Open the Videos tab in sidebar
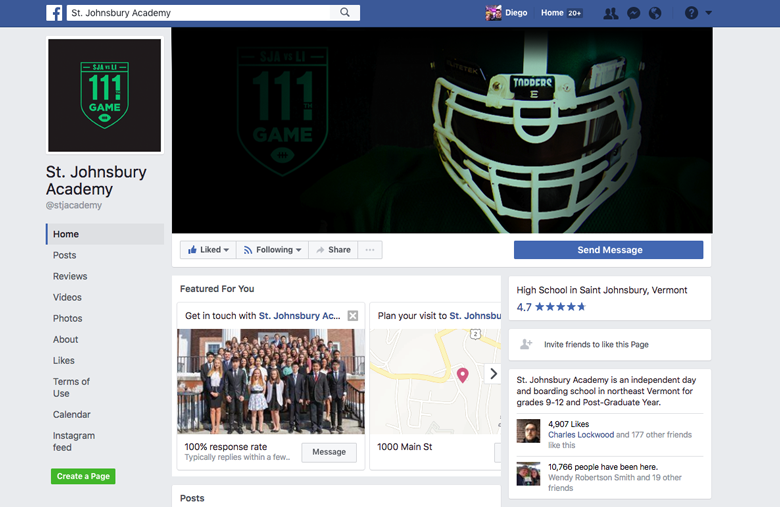This screenshot has width=780, height=507. pos(67,297)
